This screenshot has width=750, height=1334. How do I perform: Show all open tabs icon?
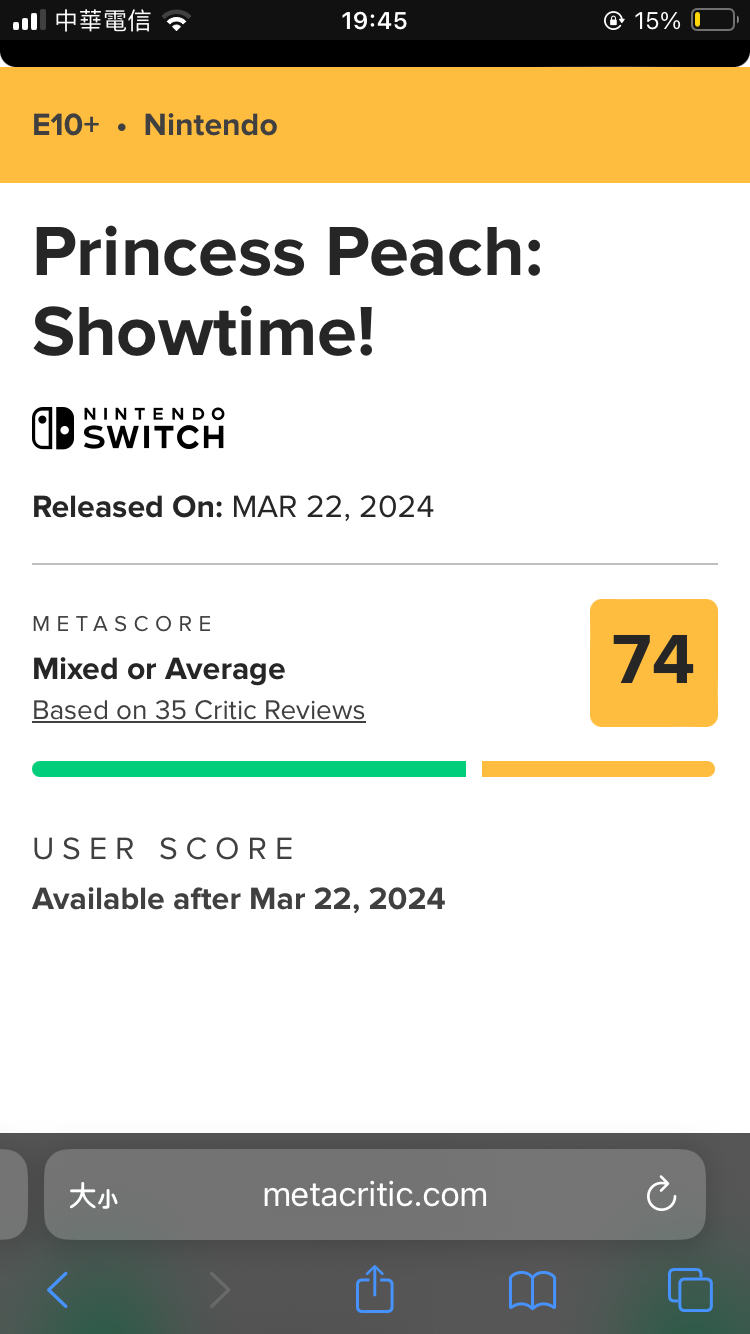[690, 1289]
